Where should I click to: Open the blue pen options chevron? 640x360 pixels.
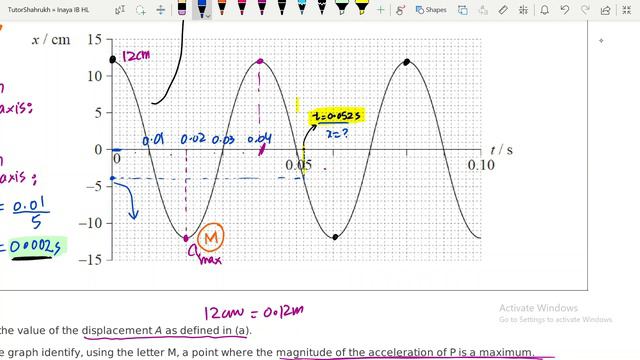tap(208, 16)
